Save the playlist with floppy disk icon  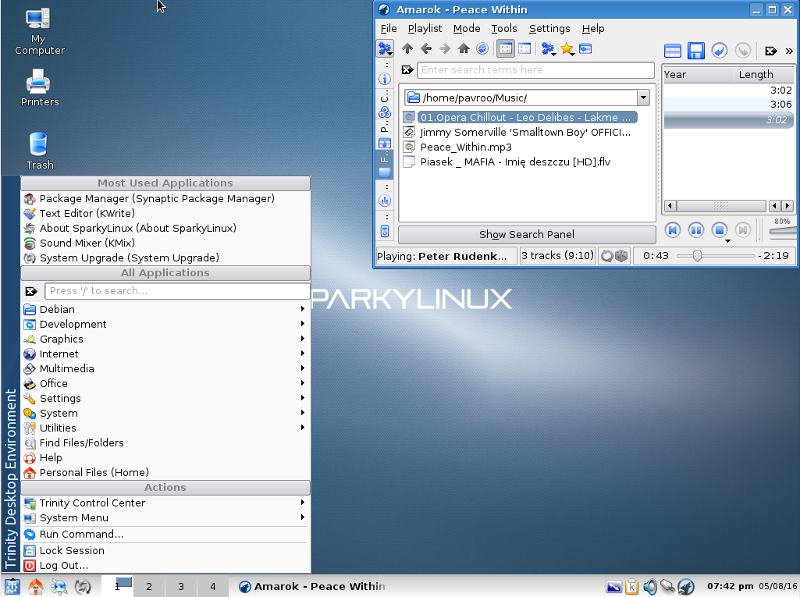point(696,51)
